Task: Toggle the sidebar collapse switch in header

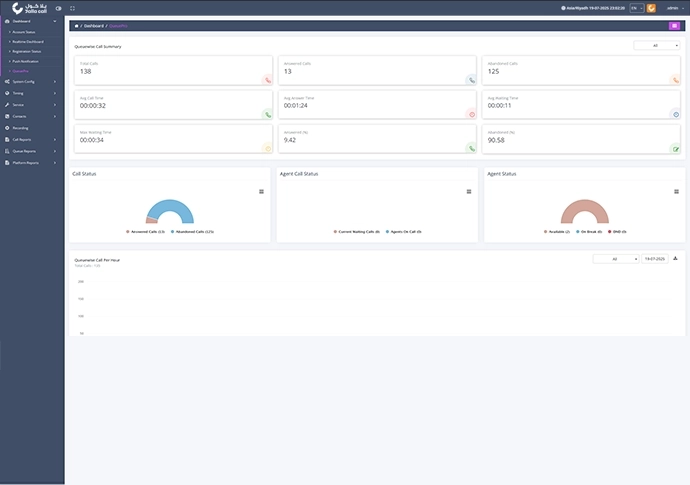Action: point(58,8)
